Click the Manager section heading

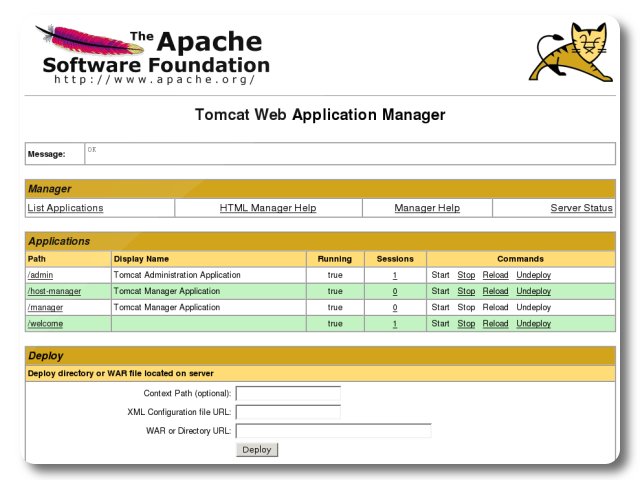click(50, 189)
